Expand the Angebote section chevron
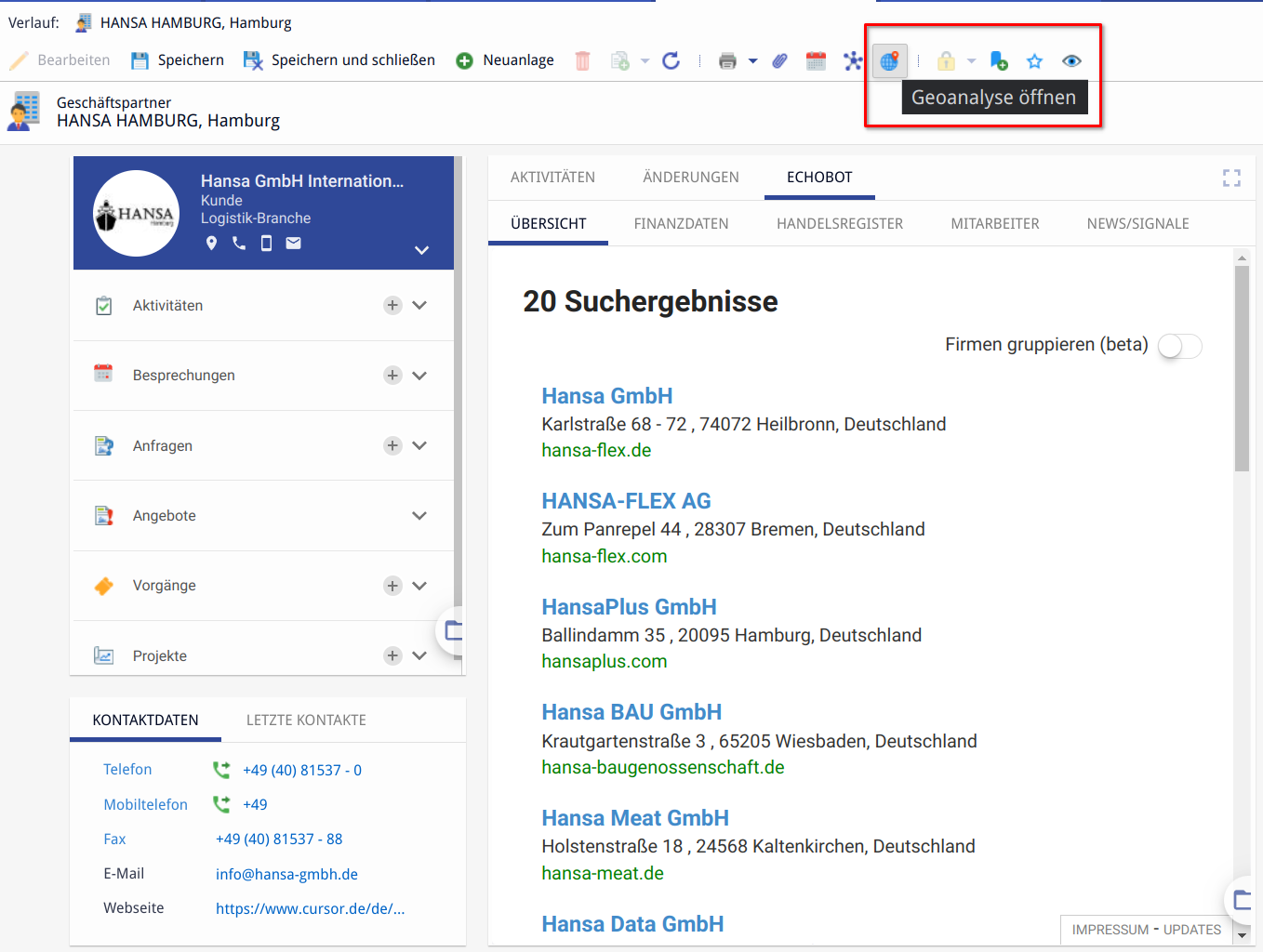 pos(419,516)
